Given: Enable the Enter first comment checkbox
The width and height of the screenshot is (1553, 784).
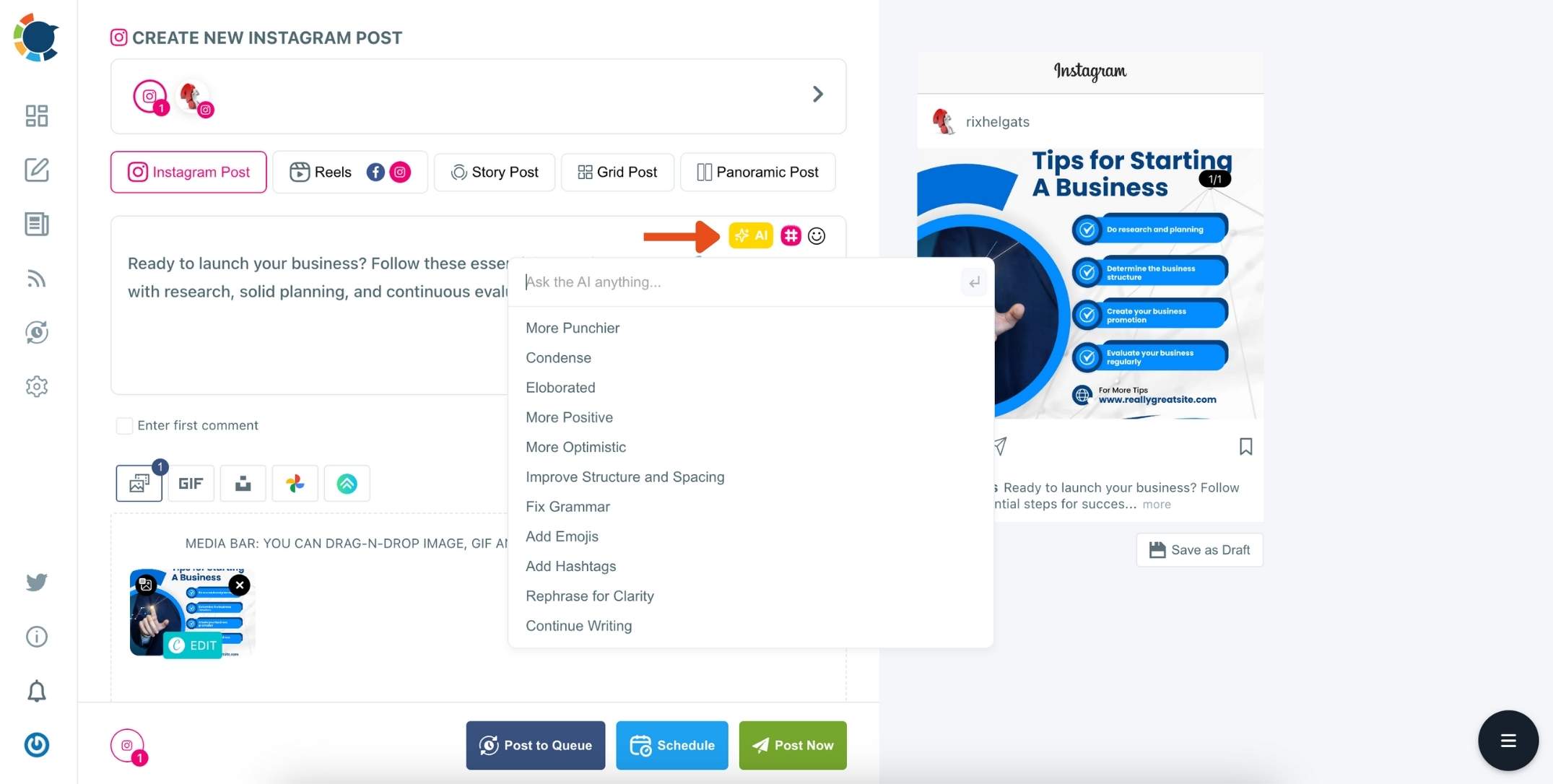Looking at the screenshot, I should click(124, 425).
